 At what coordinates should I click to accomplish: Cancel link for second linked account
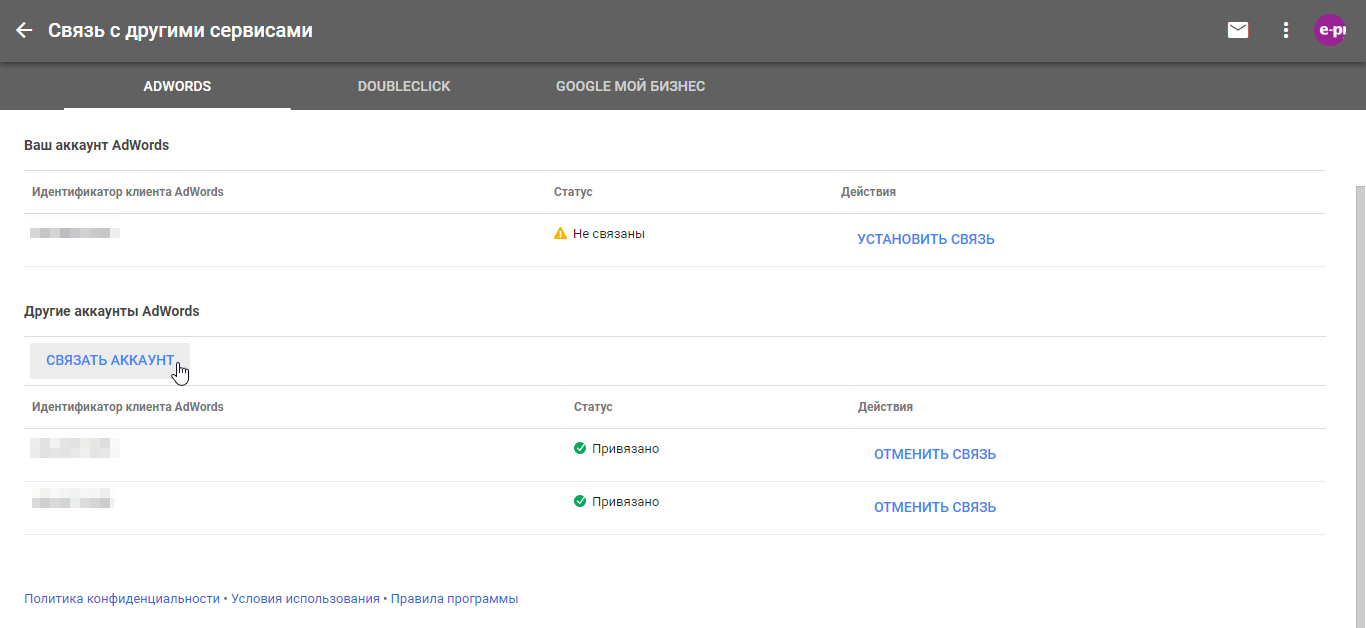coord(935,508)
